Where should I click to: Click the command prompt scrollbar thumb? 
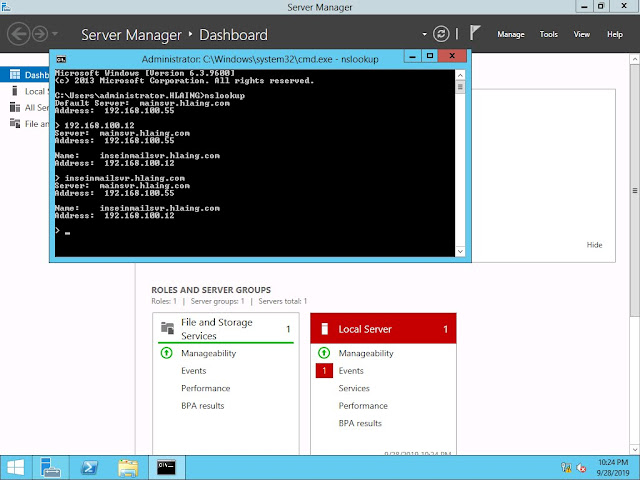tap(460, 87)
